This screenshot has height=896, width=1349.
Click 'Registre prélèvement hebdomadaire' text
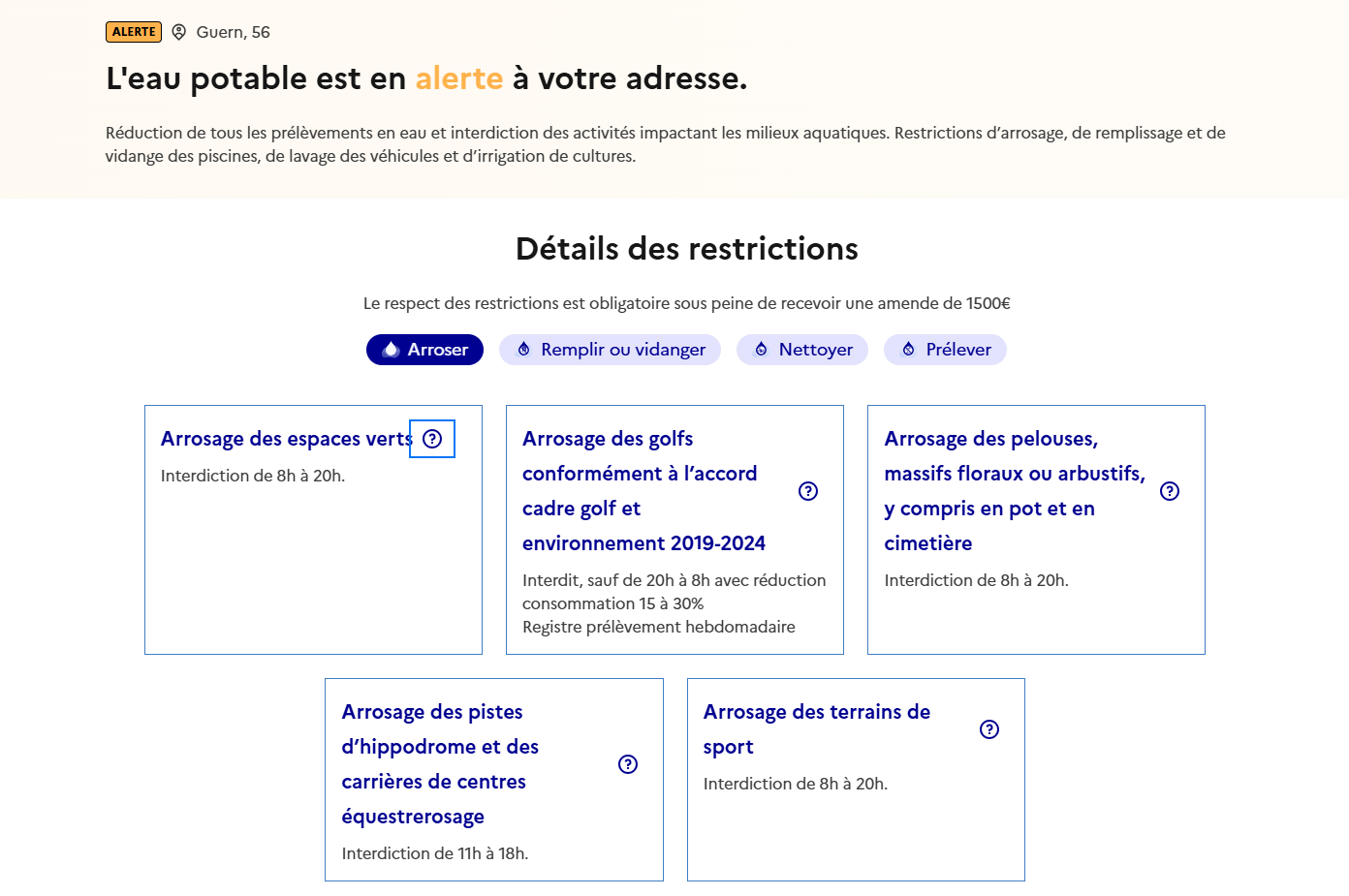click(659, 627)
